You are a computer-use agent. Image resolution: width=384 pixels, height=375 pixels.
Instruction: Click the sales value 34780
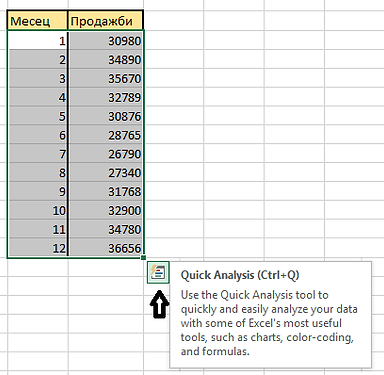tap(106, 229)
